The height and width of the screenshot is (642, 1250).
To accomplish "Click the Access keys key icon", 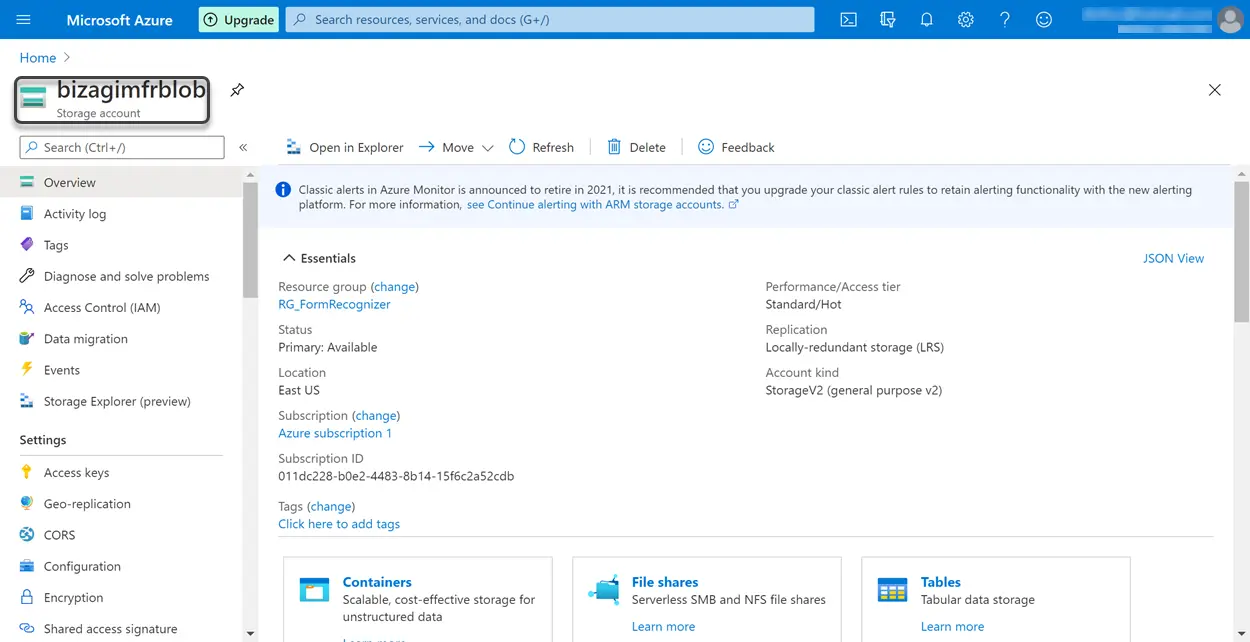I will pyautogui.click(x=27, y=473).
